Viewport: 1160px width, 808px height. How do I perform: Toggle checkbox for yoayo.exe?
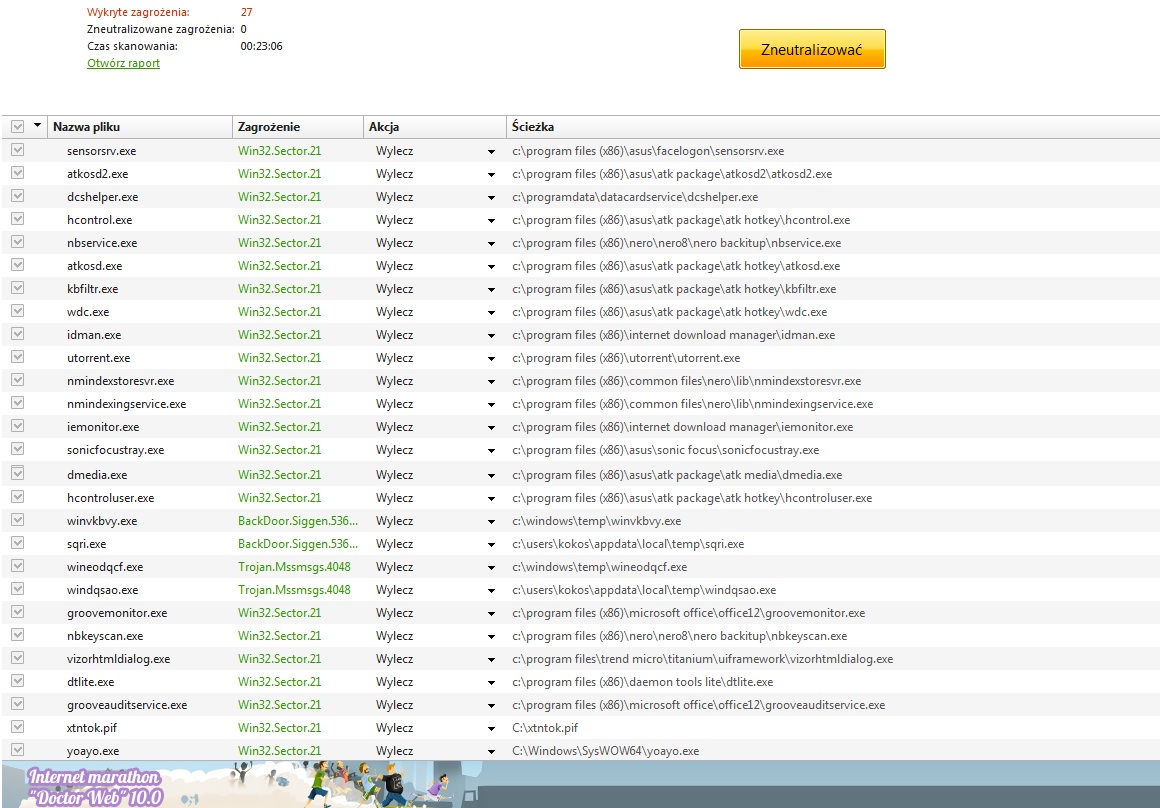(x=18, y=750)
